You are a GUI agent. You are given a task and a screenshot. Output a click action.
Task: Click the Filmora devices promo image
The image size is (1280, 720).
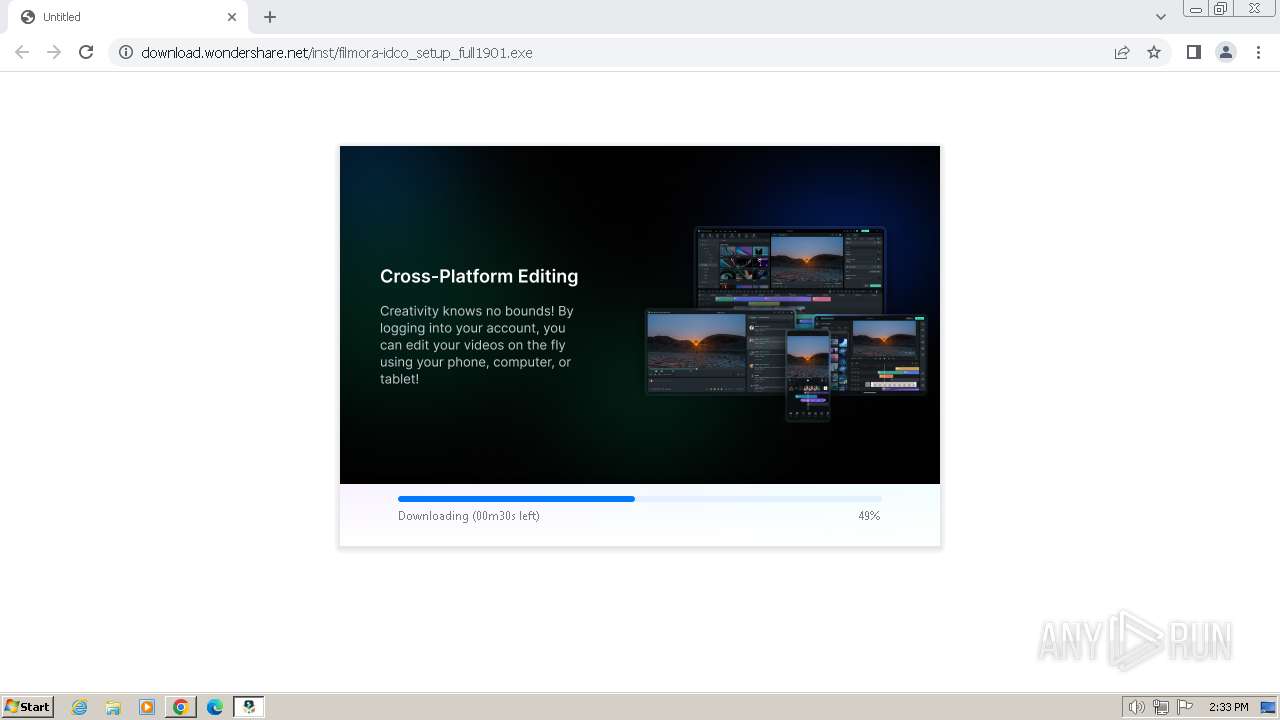786,323
